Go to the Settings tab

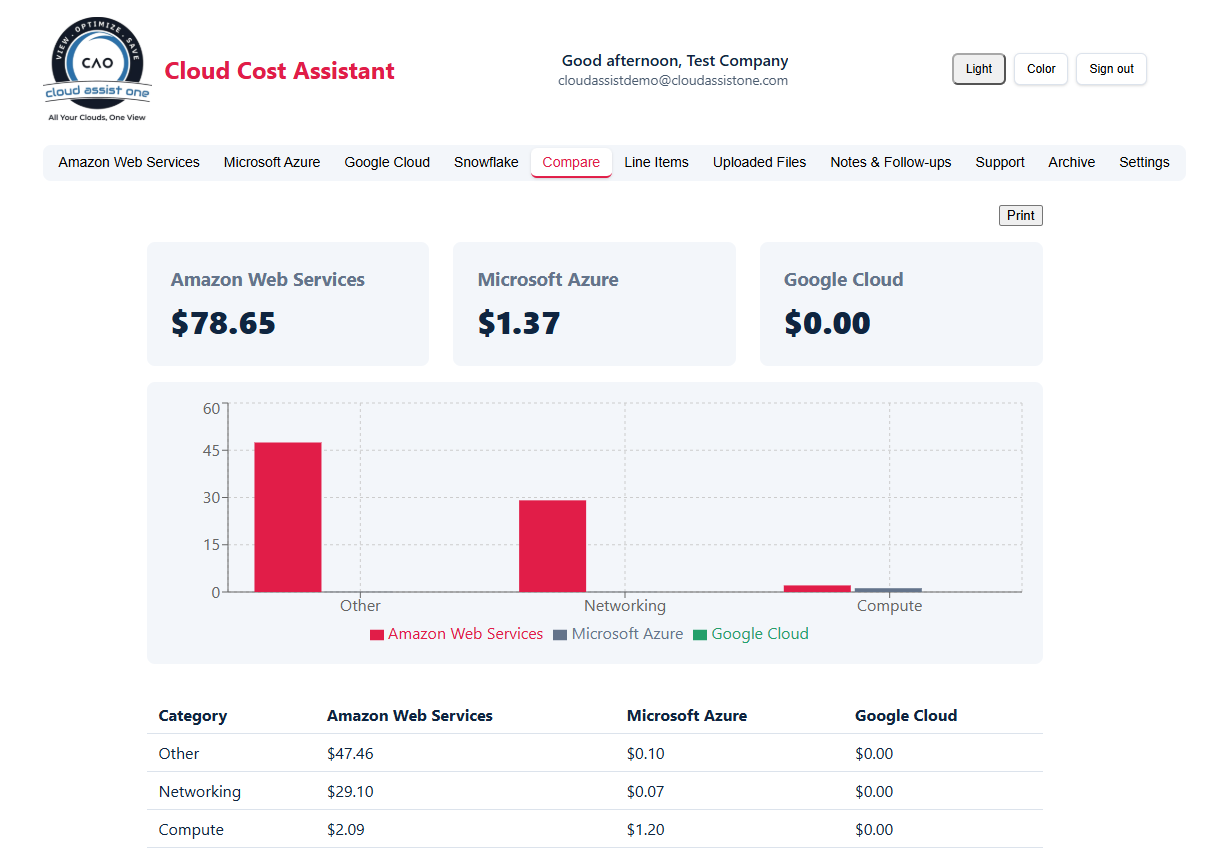point(1144,162)
